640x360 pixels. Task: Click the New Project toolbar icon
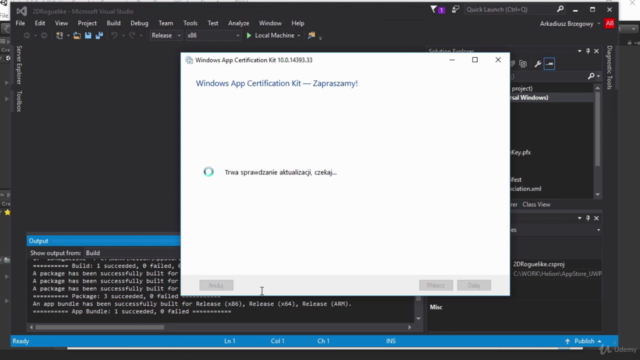(x=60, y=36)
